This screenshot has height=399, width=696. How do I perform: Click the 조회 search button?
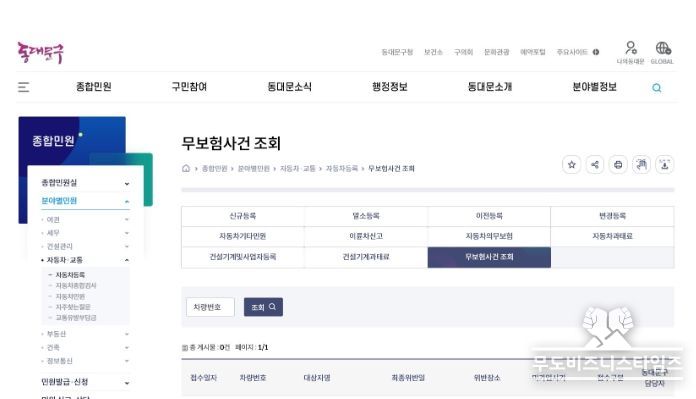click(x=263, y=307)
